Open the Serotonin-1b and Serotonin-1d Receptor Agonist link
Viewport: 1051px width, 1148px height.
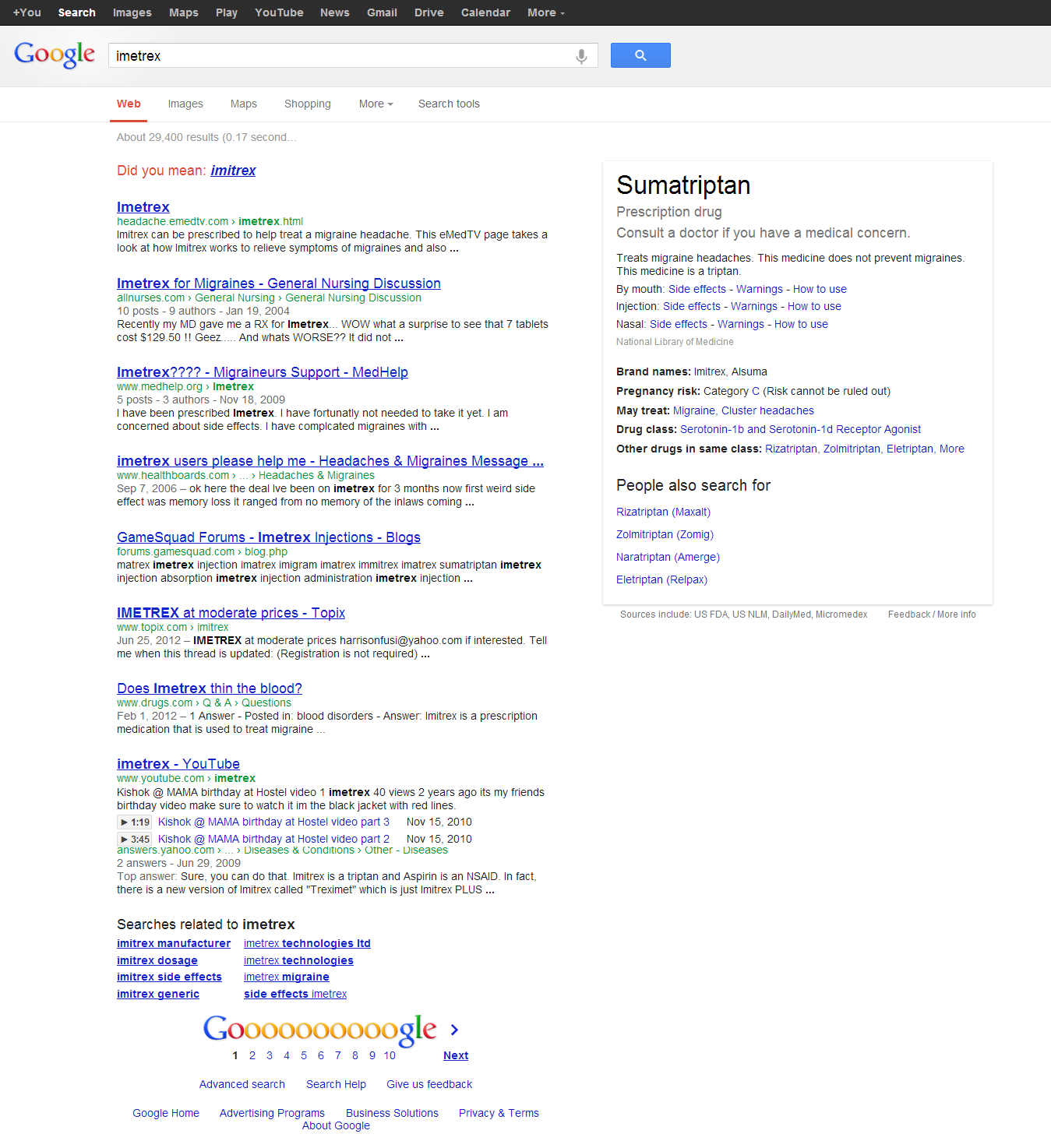click(x=800, y=429)
